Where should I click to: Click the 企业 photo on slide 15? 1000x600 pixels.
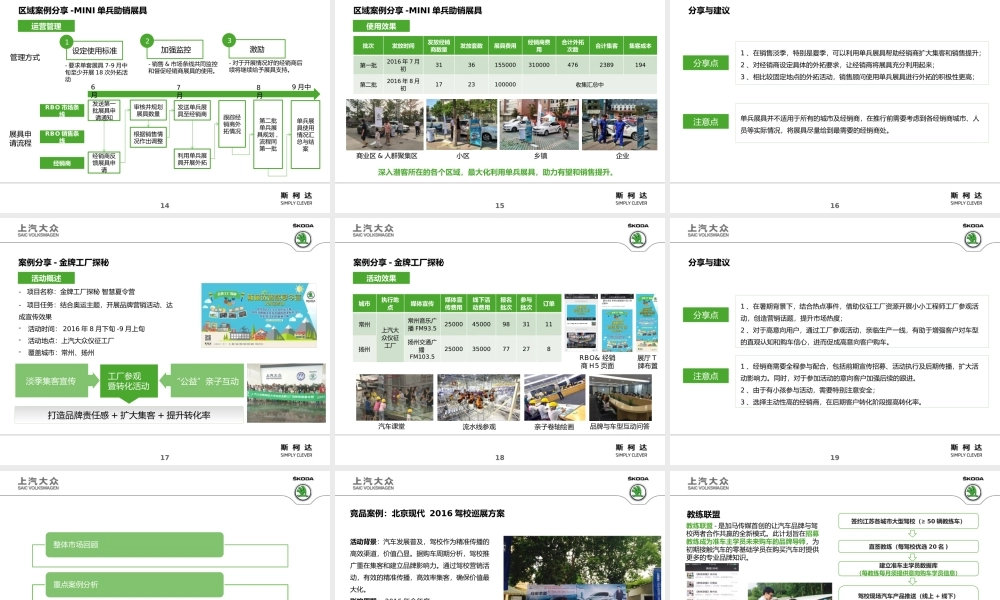tap(619, 124)
